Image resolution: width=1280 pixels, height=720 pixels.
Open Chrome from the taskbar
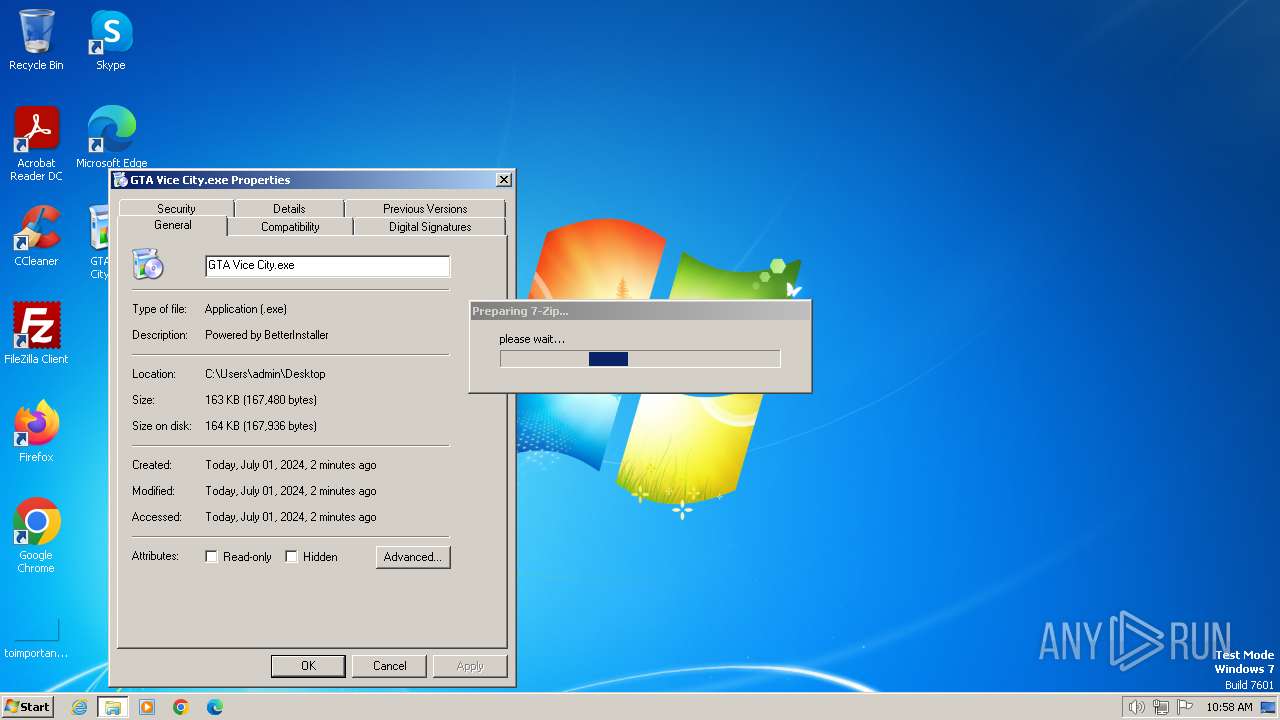[181, 707]
